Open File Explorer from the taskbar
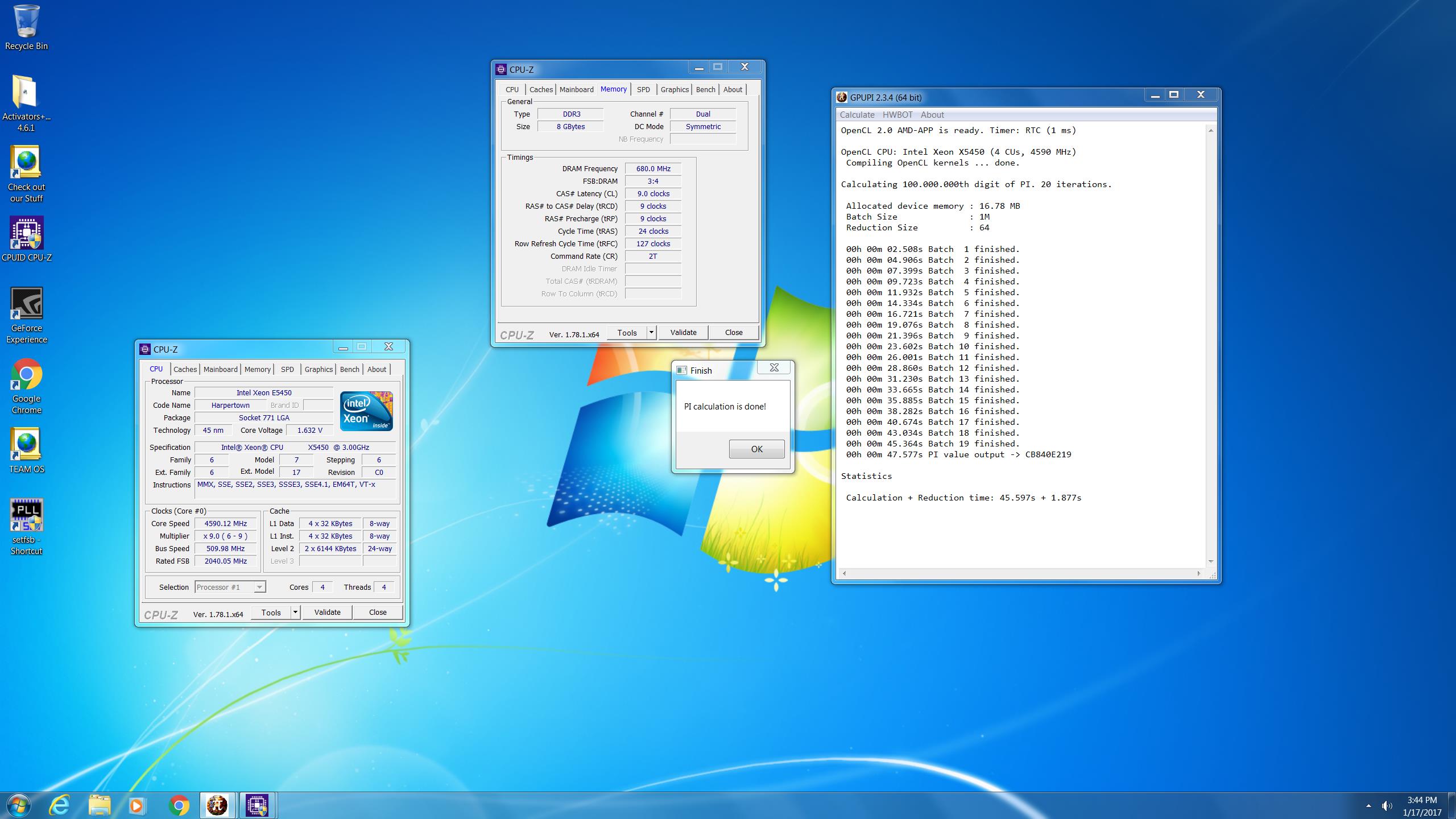 click(99, 805)
